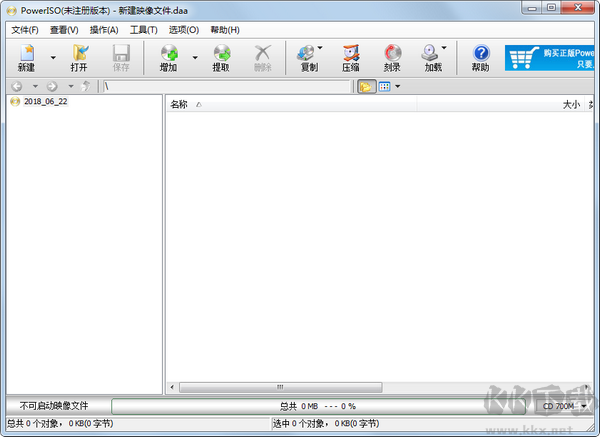Click the view mode icon
The height and width of the screenshot is (437, 600).
385,86
